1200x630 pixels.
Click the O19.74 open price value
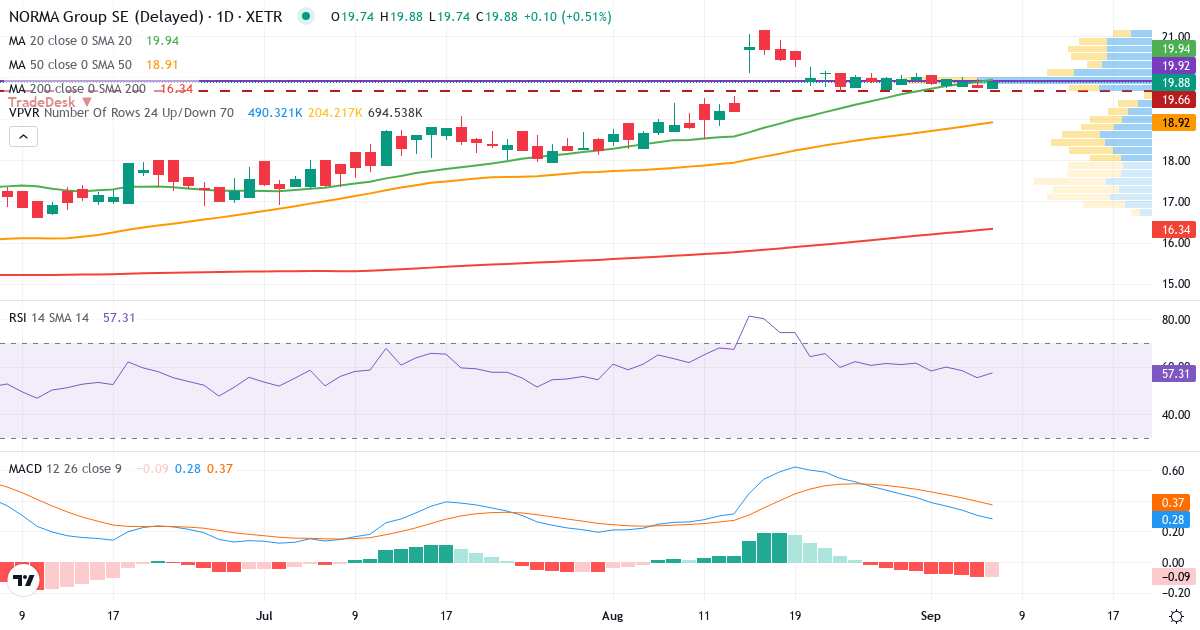pos(351,17)
